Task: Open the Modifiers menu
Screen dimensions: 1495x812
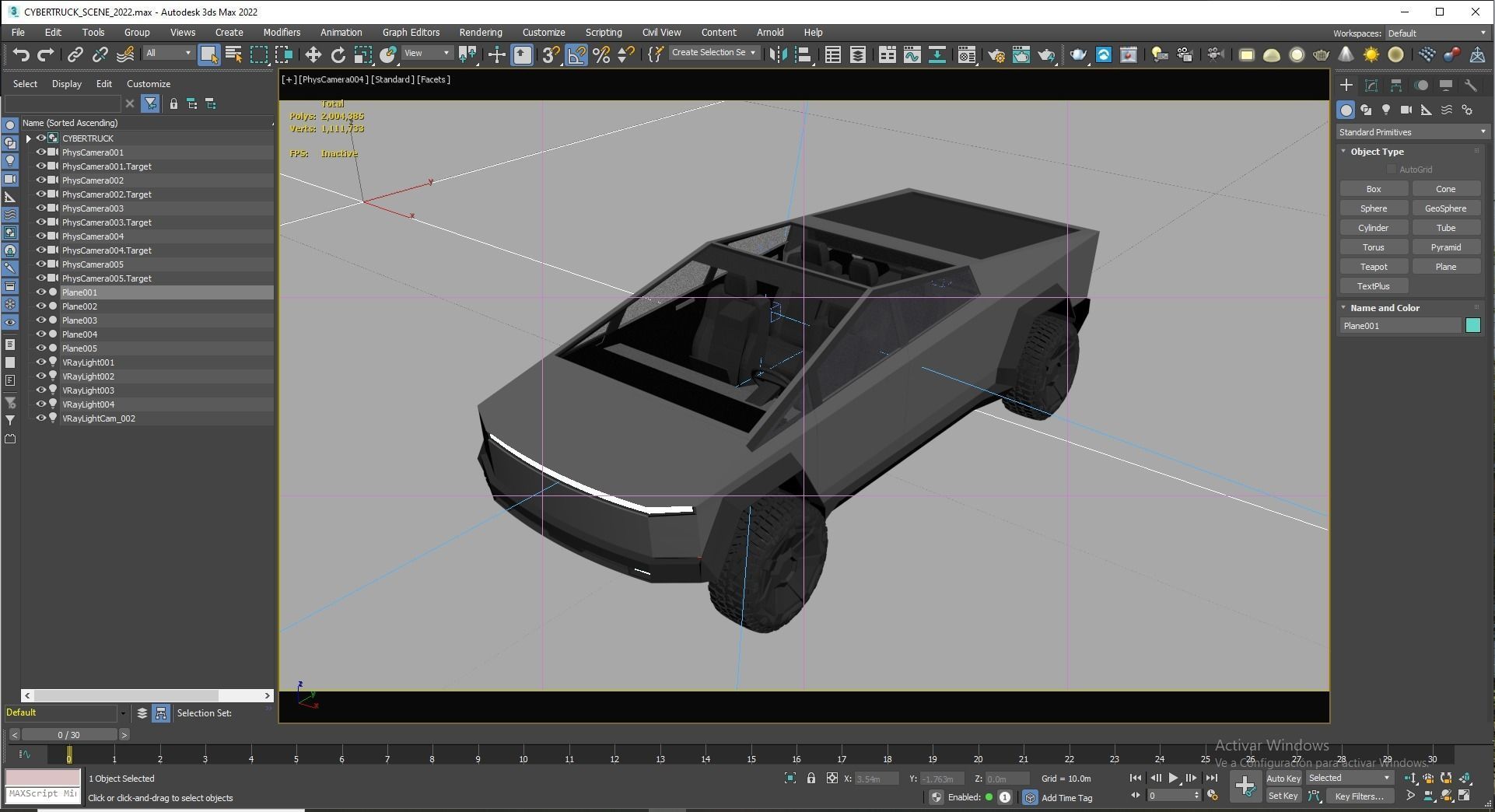Action: (x=282, y=33)
